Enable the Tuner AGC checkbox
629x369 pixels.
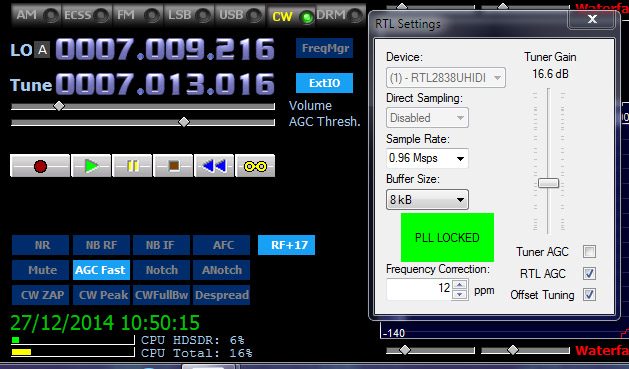point(589,252)
